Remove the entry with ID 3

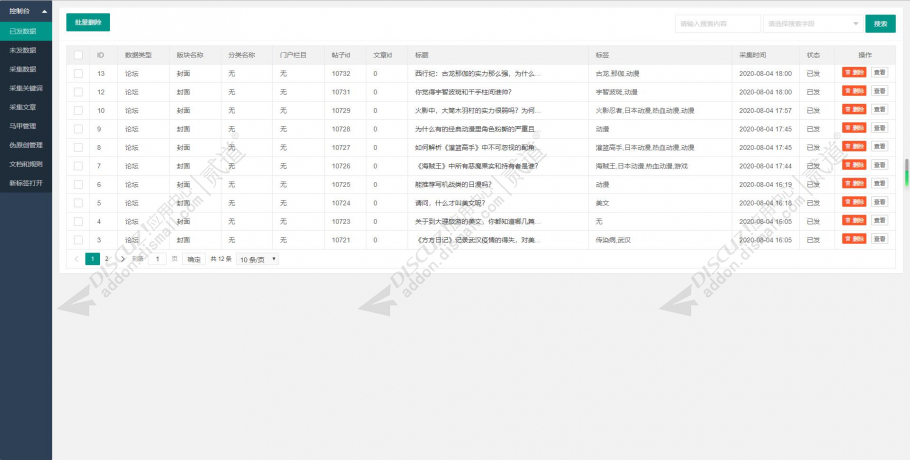point(854,239)
